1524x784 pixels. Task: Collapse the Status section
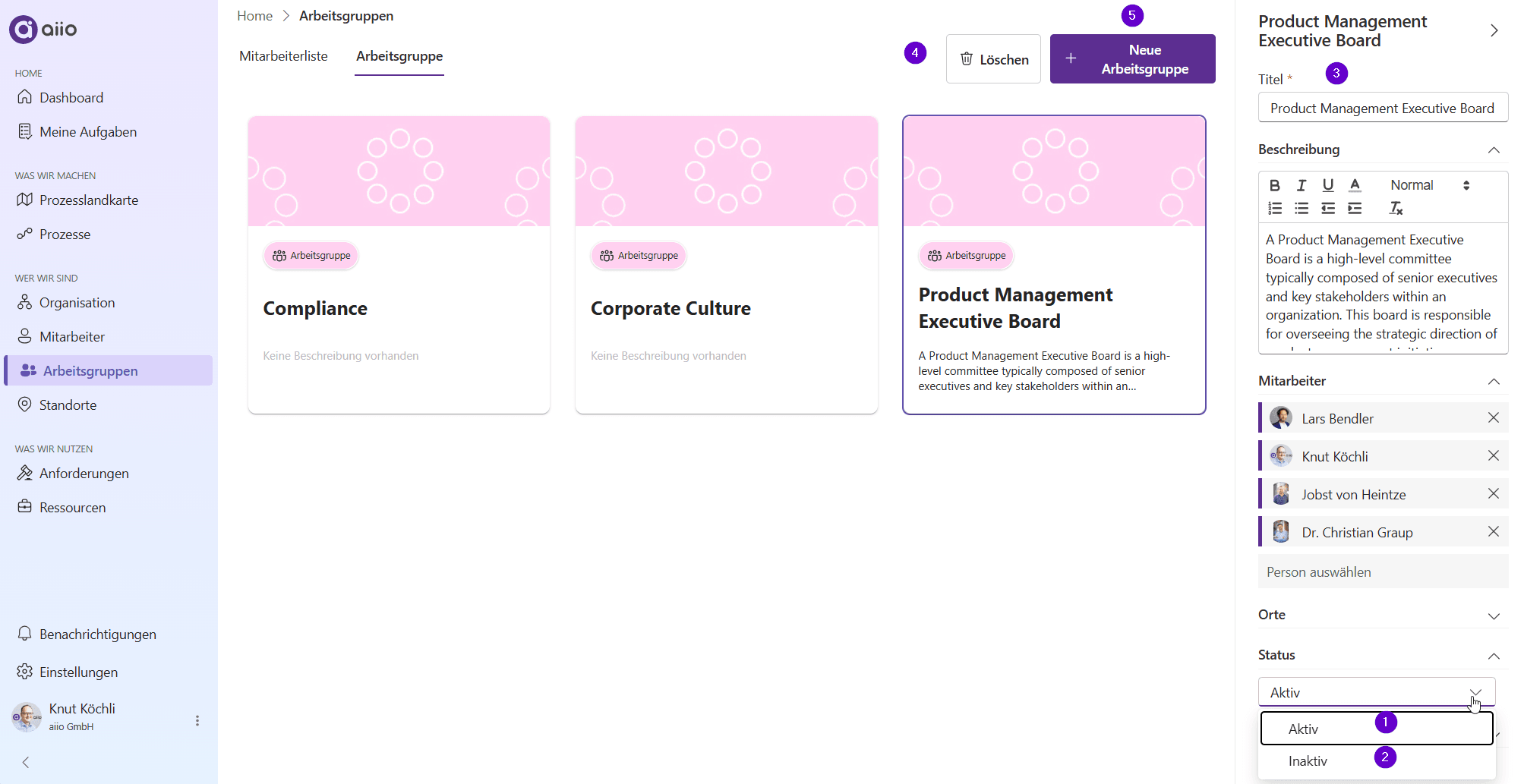coord(1494,656)
